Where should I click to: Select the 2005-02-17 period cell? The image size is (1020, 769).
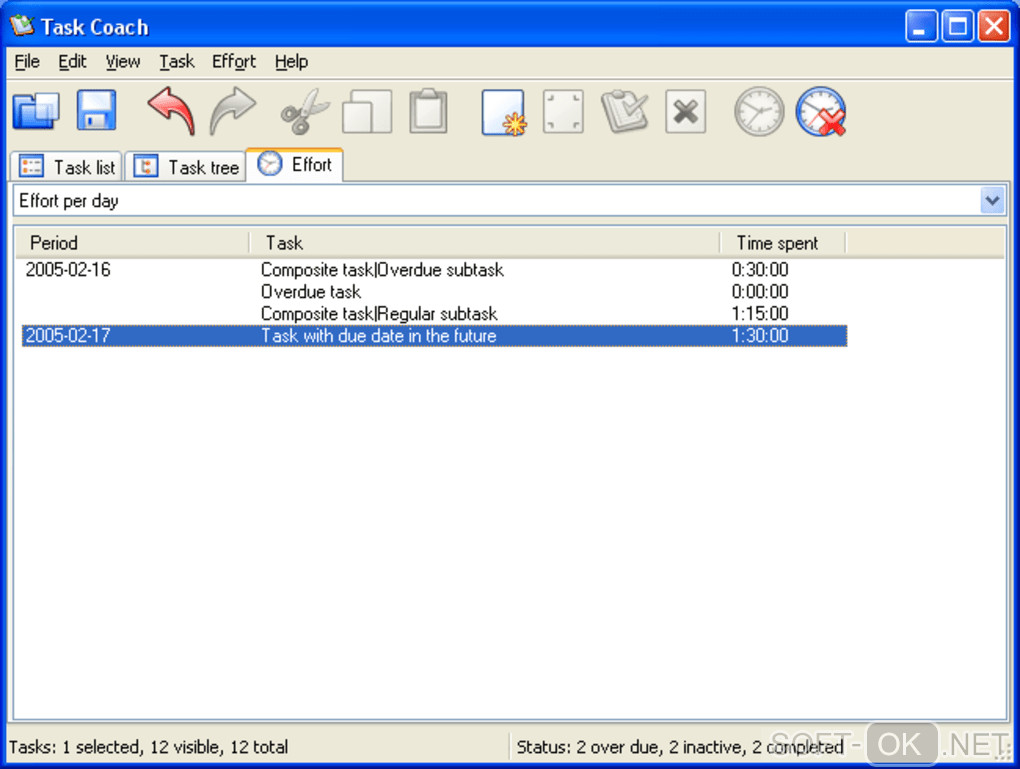68,336
